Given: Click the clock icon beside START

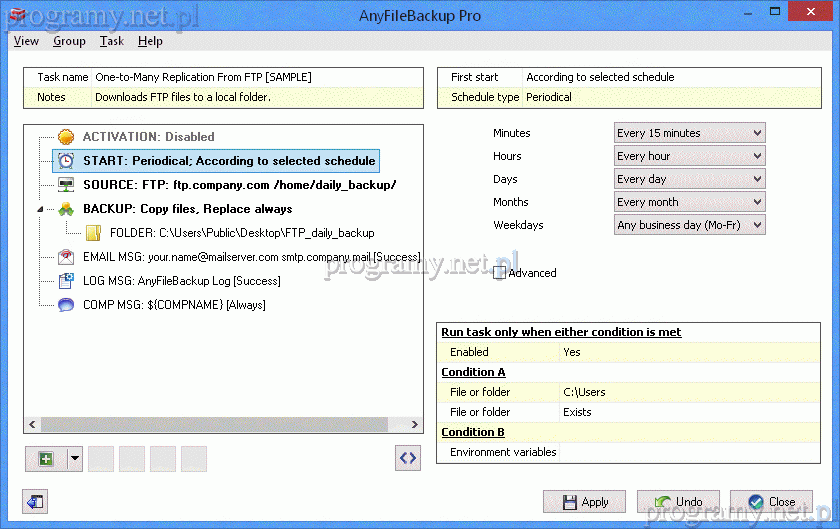Looking at the screenshot, I should point(66,161).
